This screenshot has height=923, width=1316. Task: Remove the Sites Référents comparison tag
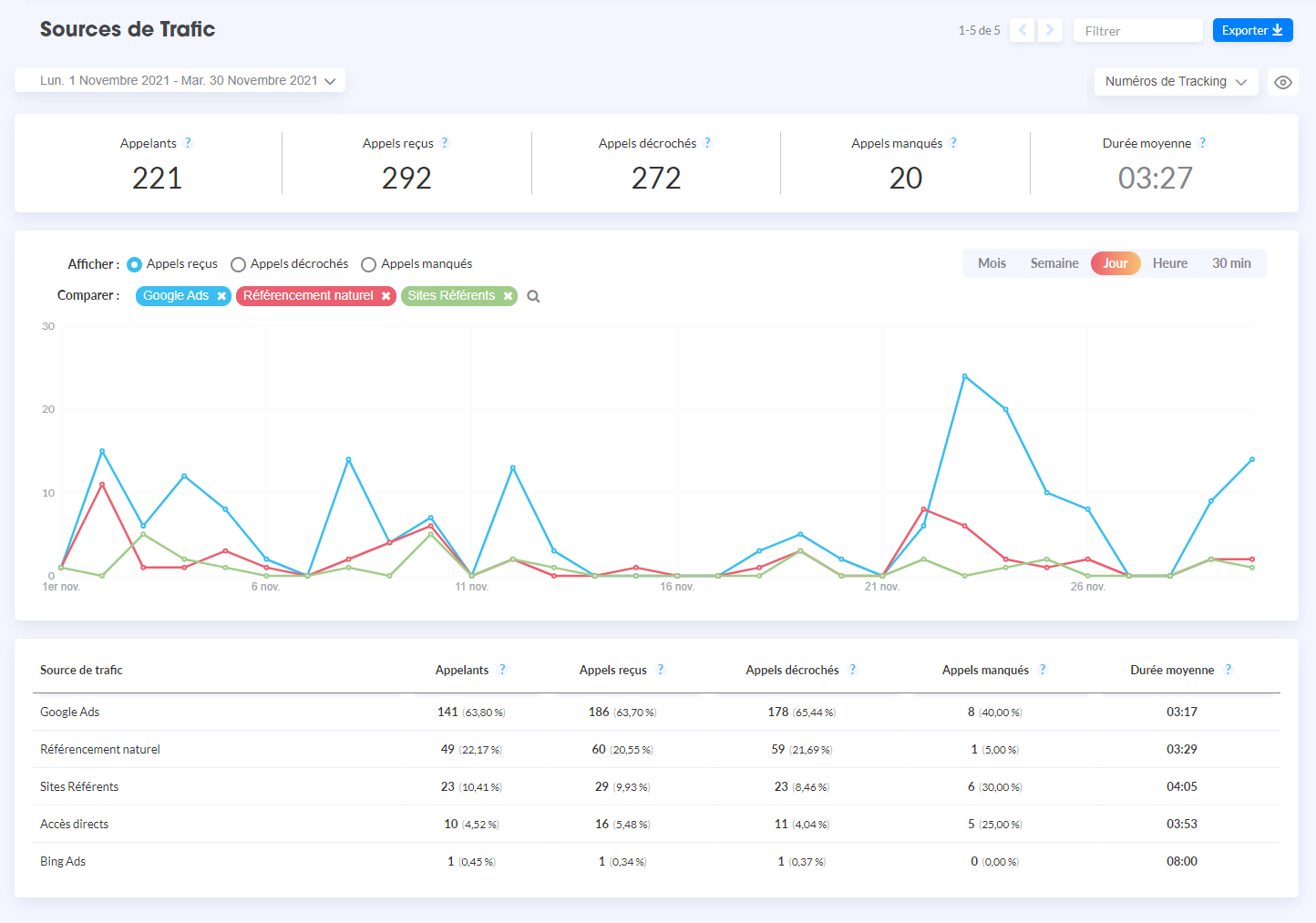pyautogui.click(x=508, y=296)
